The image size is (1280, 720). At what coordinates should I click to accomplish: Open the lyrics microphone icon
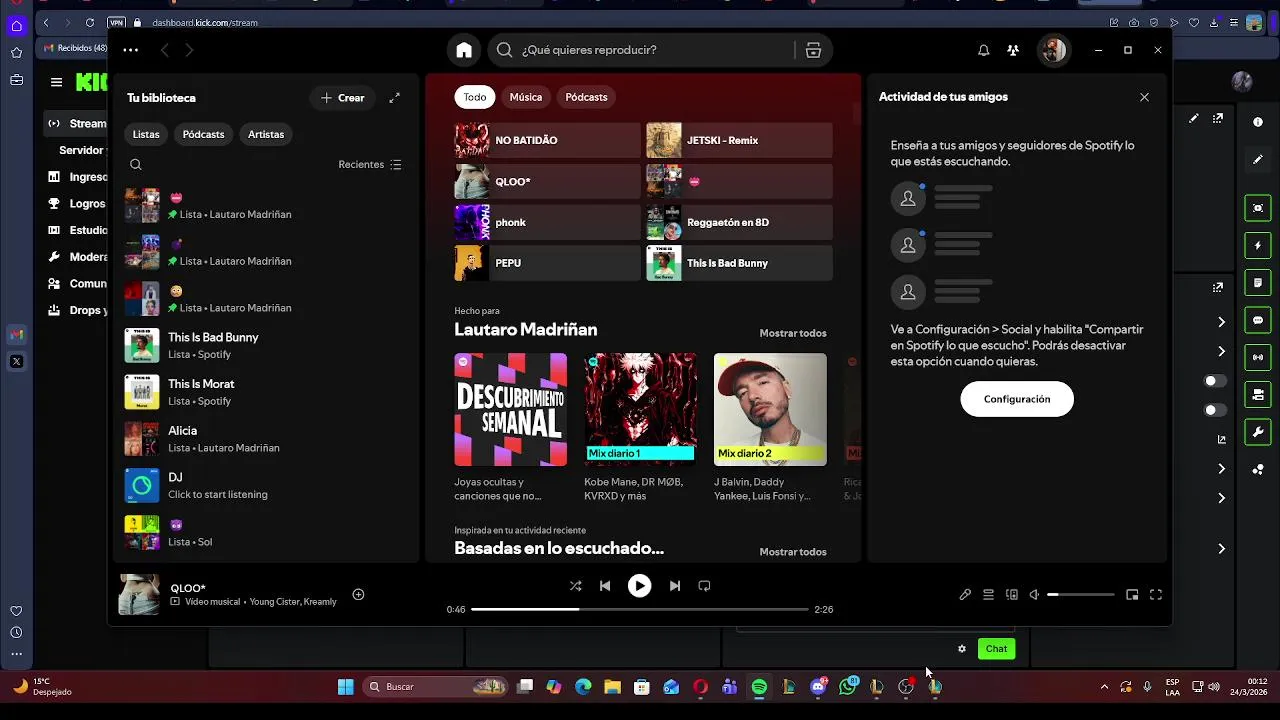965,595
